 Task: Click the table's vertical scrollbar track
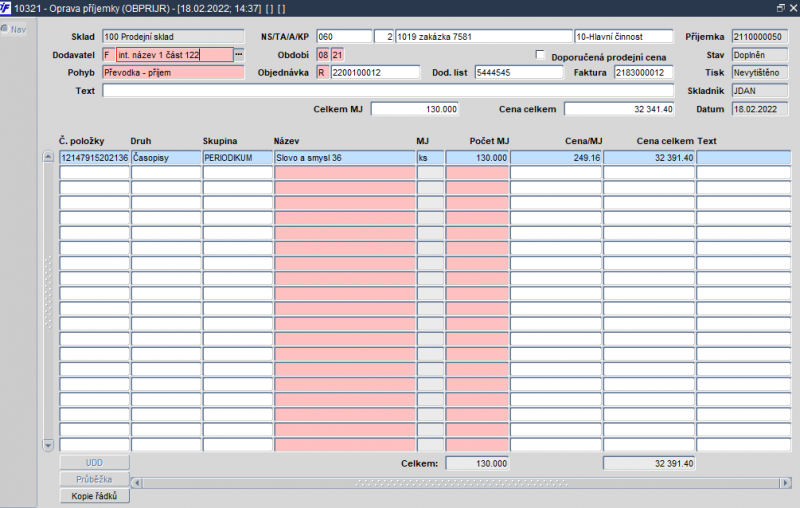tap(48, 300)
